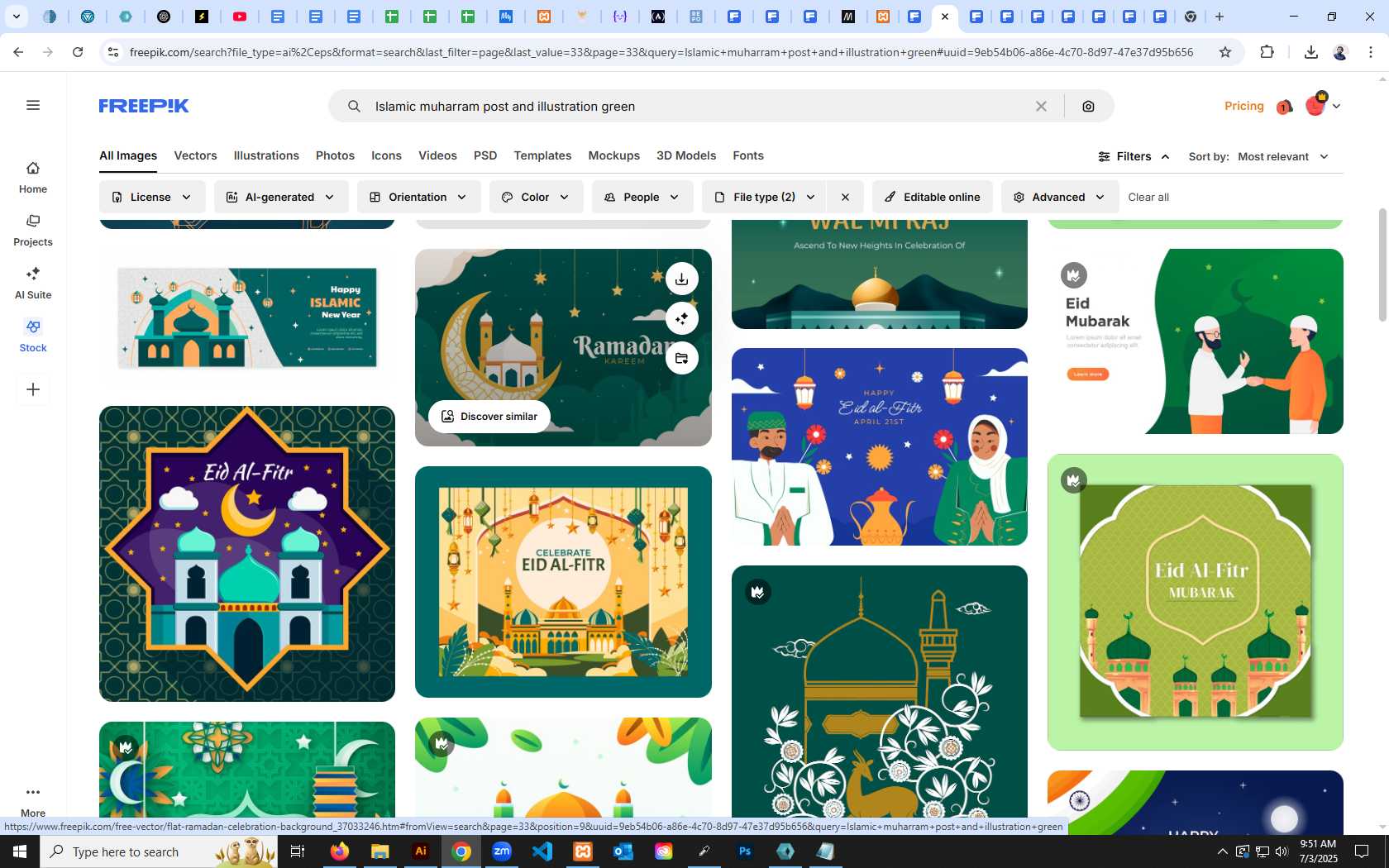Open the Orientation dropdown
The height and width of the screenshot is (868, 1389).
point(418,197)
